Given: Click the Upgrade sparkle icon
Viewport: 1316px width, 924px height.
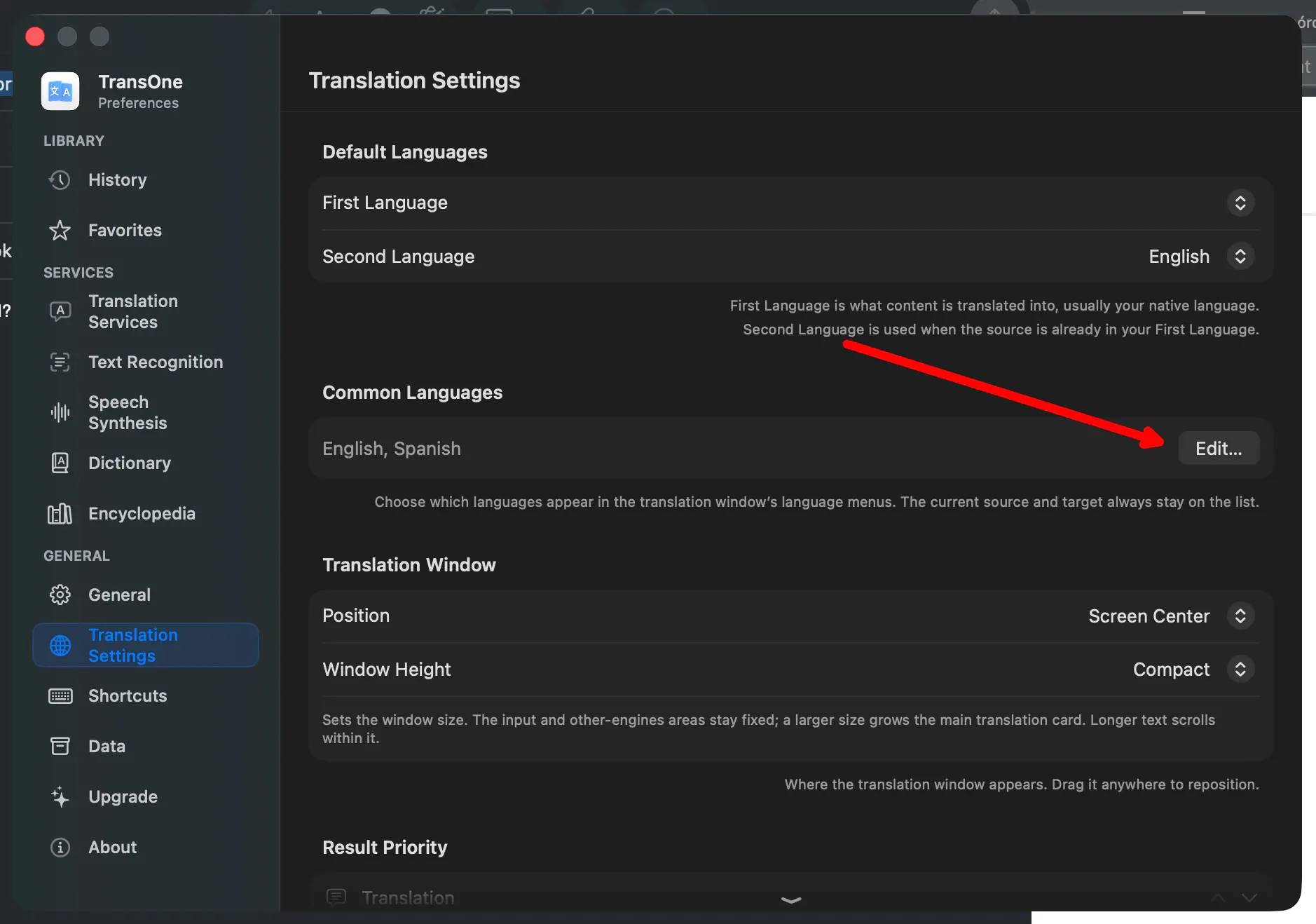Looking at the screenshot, I should click(60, 797).
